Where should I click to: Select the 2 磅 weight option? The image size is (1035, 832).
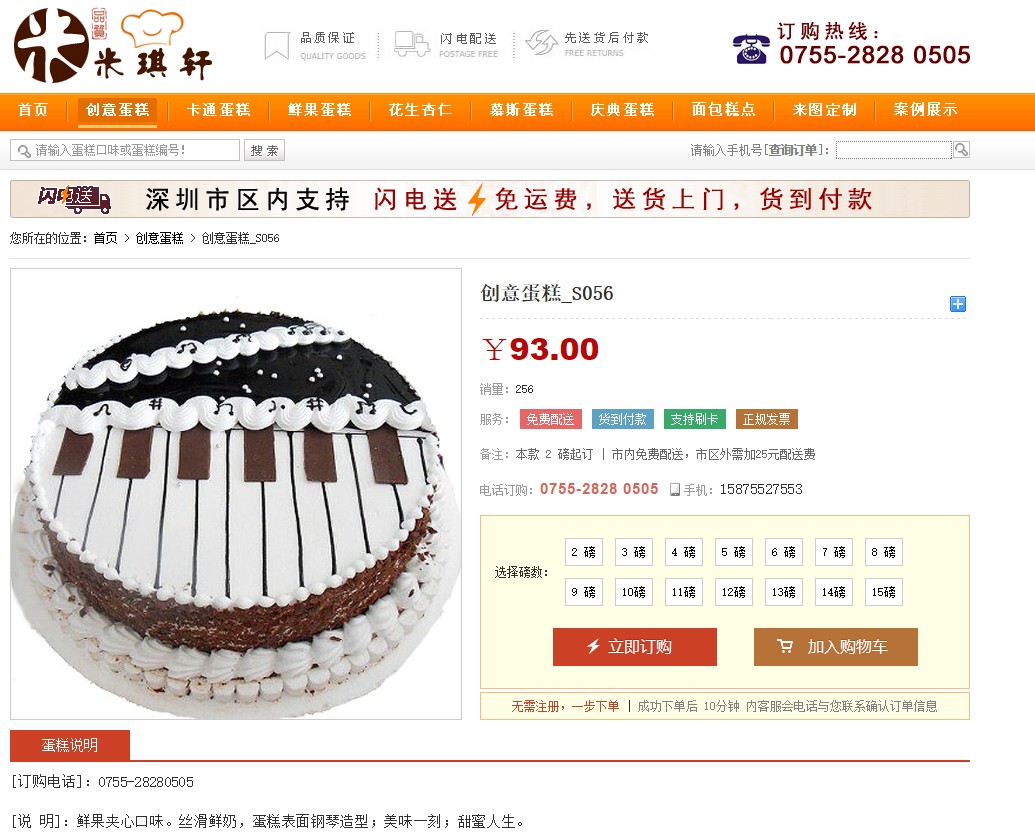(x=584, y=552)
